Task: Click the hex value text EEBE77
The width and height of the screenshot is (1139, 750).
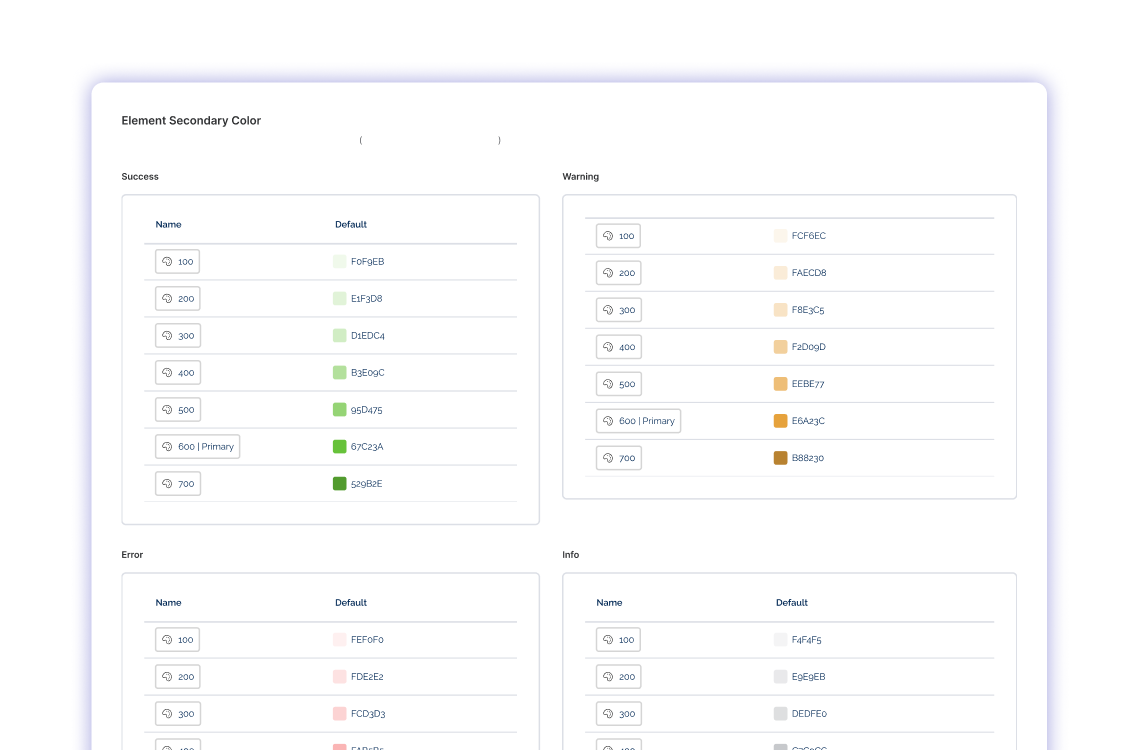Action: [808, 384]
